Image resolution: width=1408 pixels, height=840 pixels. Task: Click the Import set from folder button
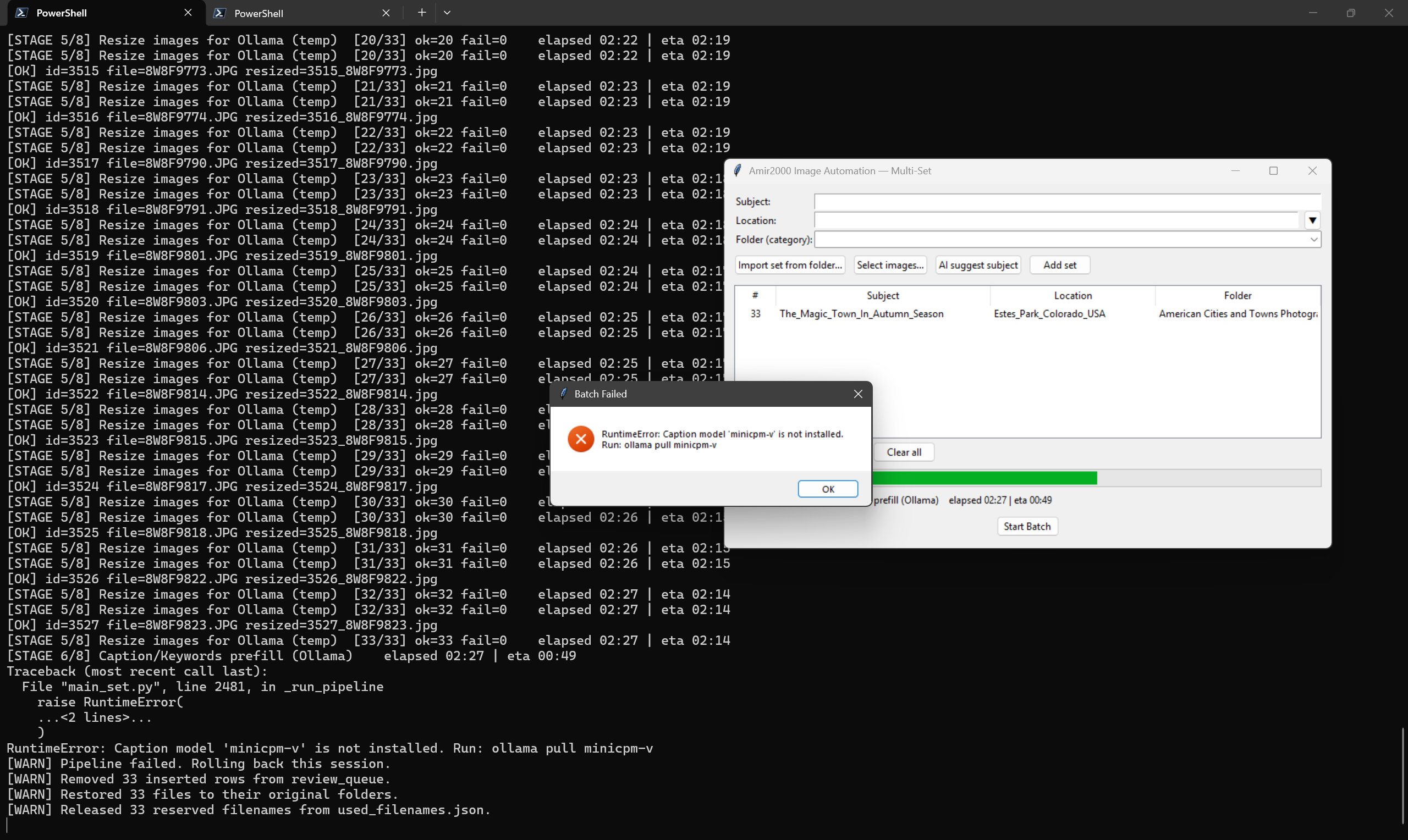790,265
